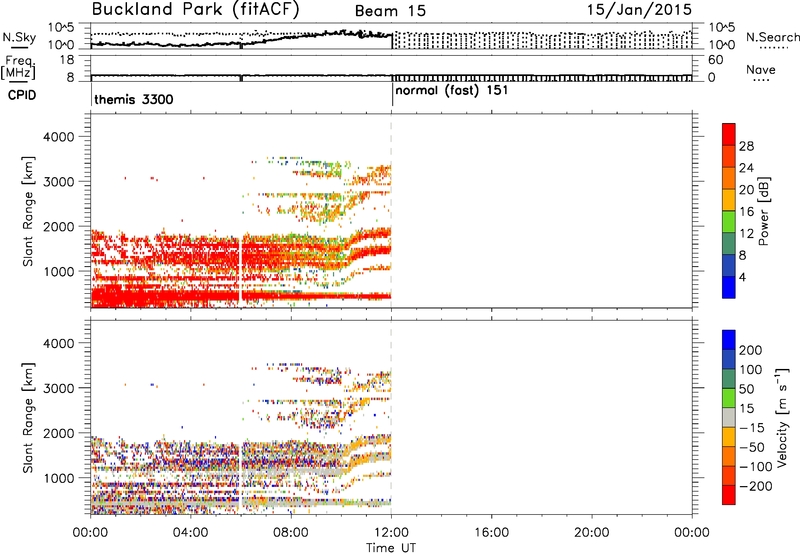800x554 pixels.
Task: Select the '60' Nave tick label
Action: coord(715,60)
